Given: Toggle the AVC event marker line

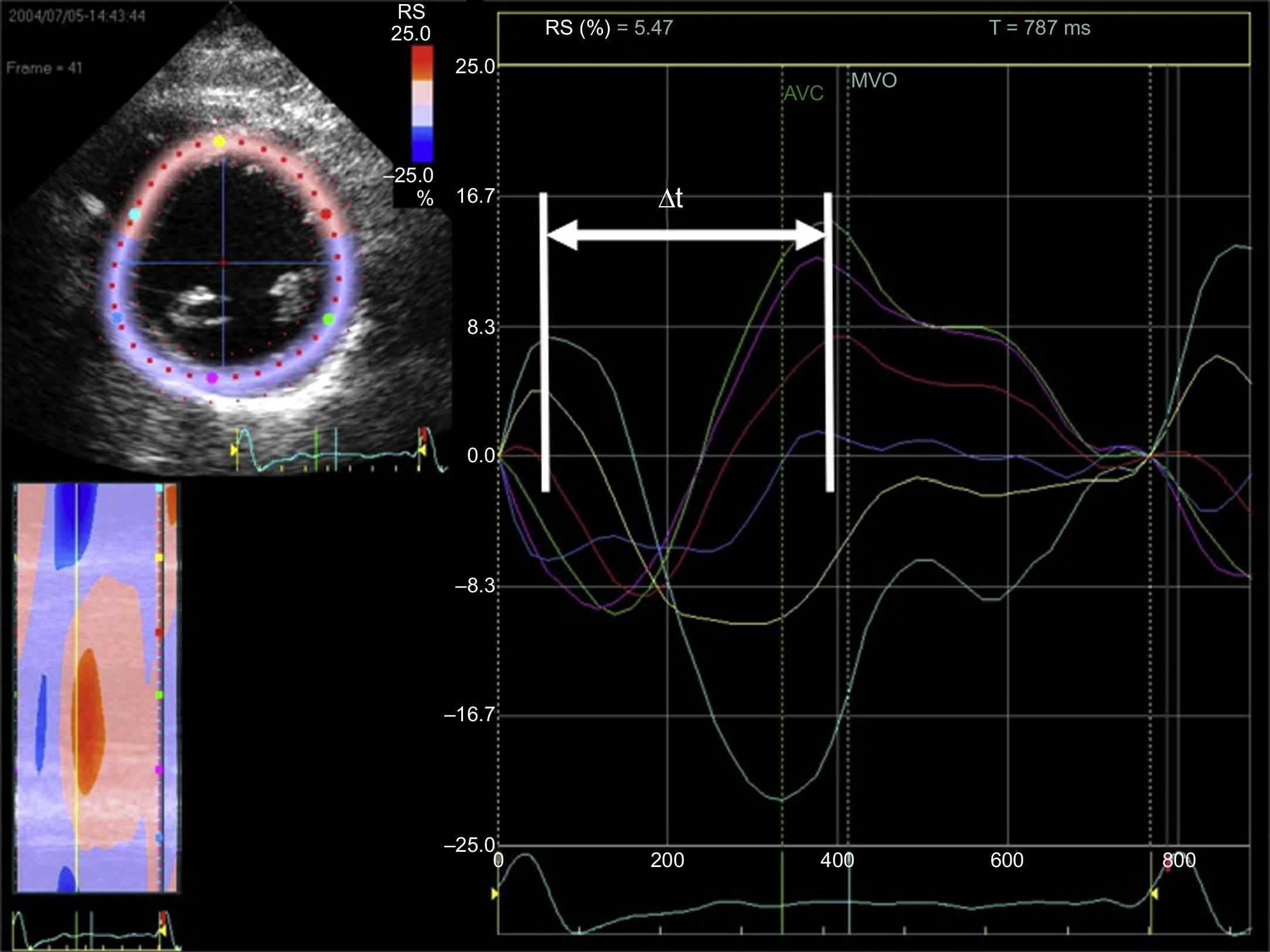Looking at the screenshot, I should tap(802, 93).
